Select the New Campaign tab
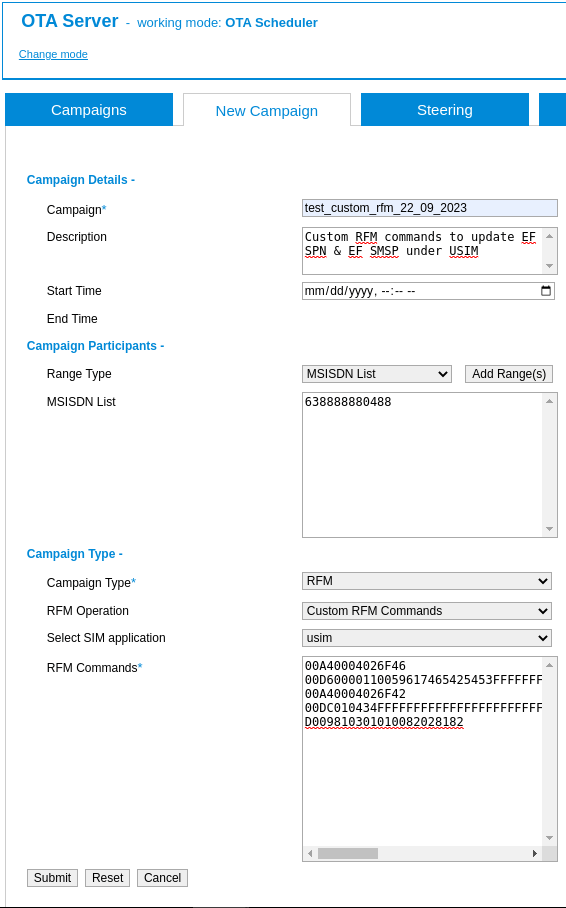 pyautogui.click(x=266, y=111)
